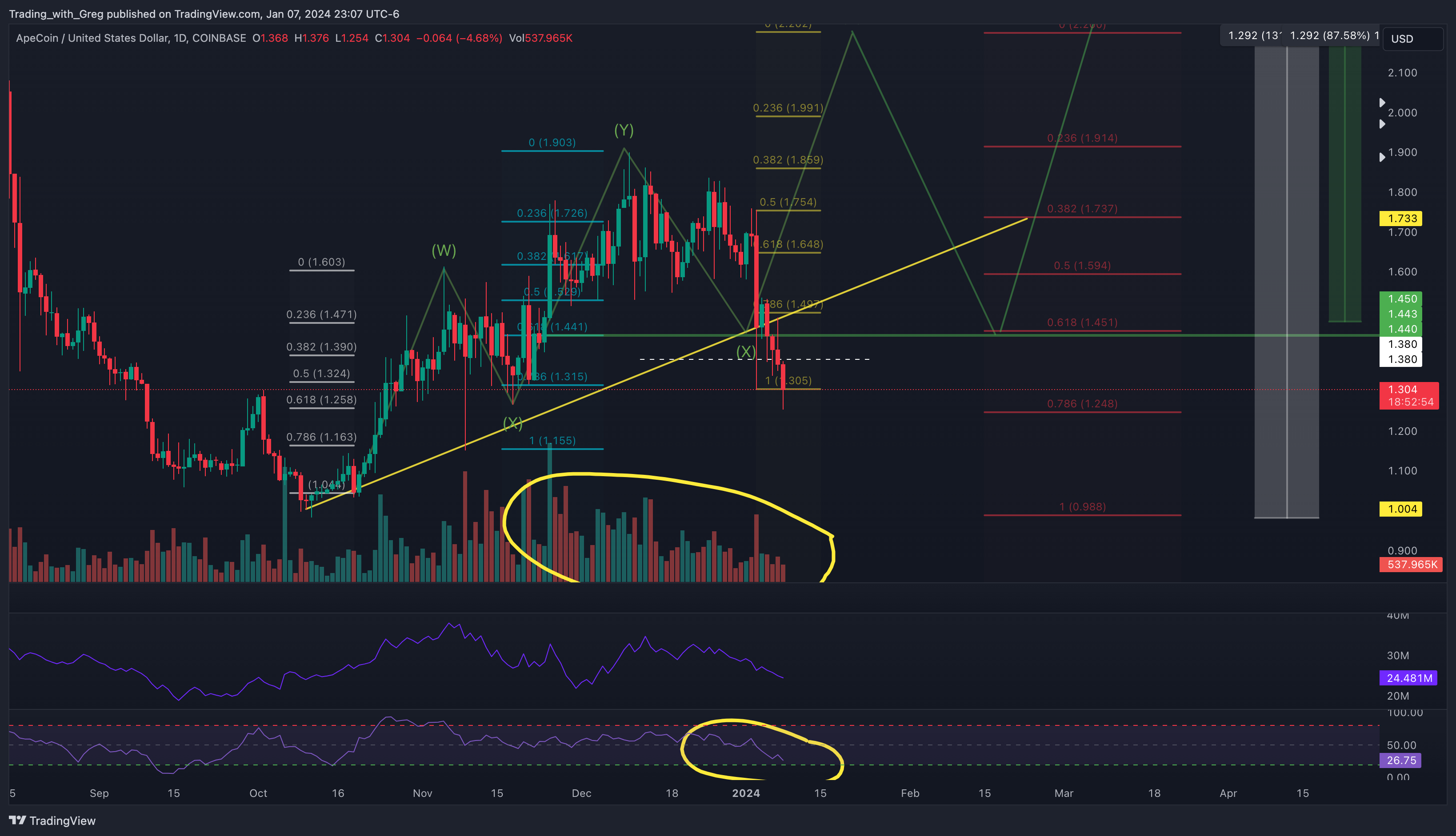Click the Sep date on the time axis
The width and height of the screenshot is (1456, 836).
(x=100, y=793)
